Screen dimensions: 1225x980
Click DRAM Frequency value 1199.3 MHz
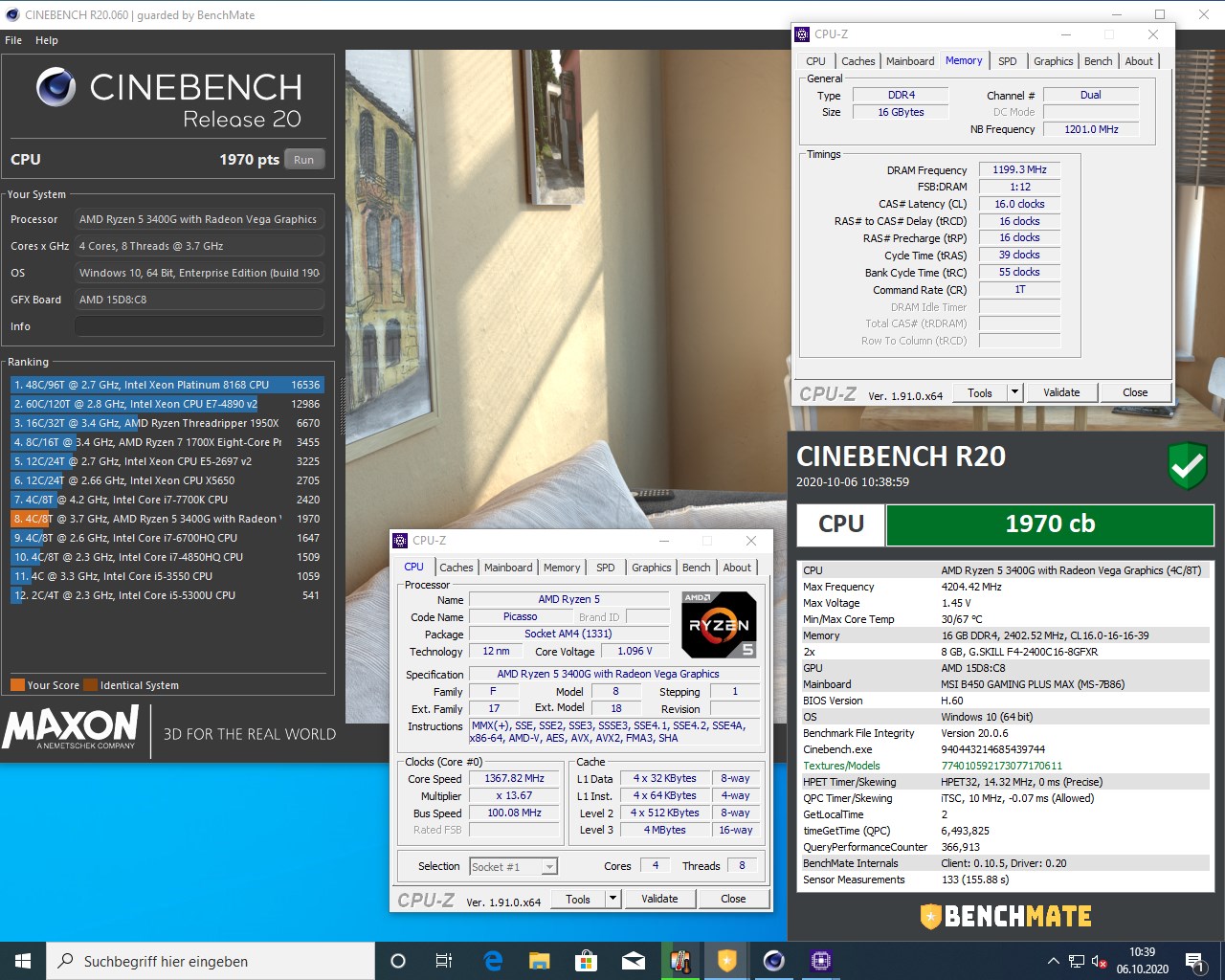(x=1019, y=169)
